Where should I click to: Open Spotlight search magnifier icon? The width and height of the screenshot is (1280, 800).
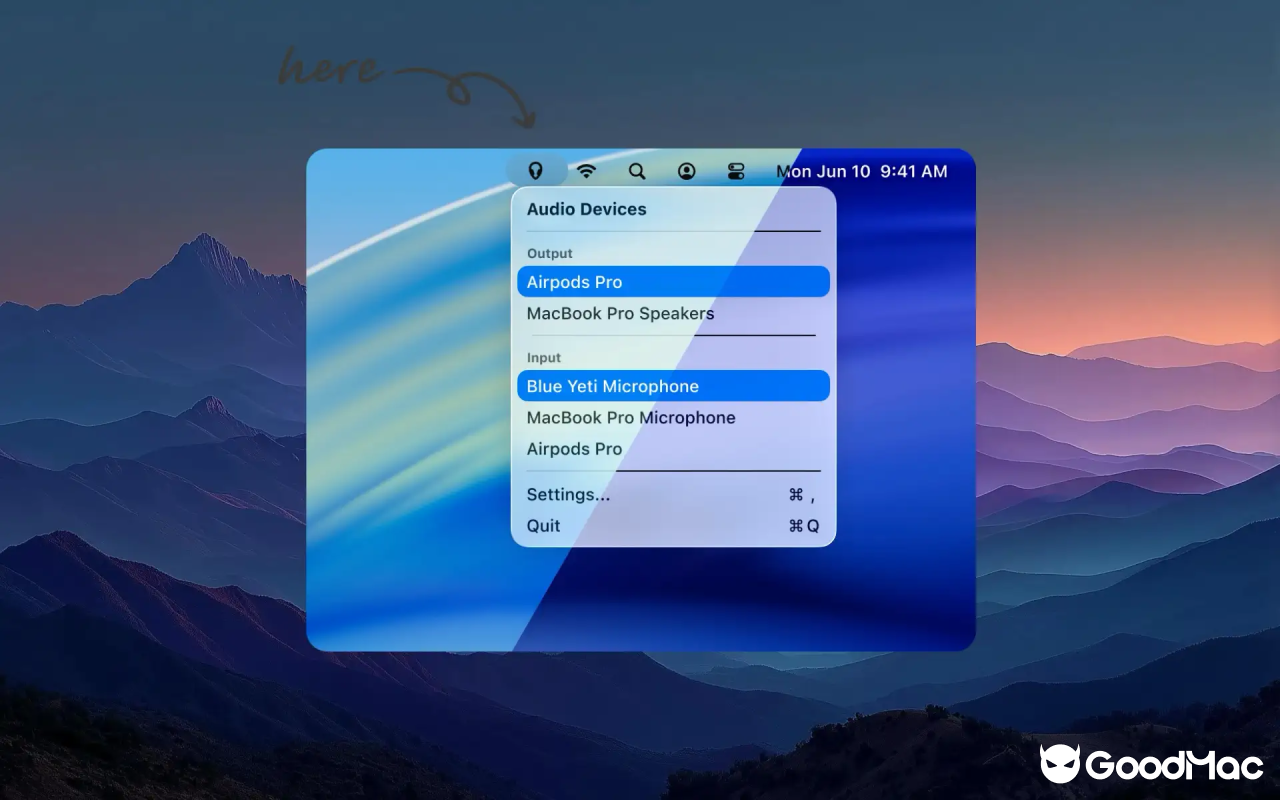[x=637, y=171]
